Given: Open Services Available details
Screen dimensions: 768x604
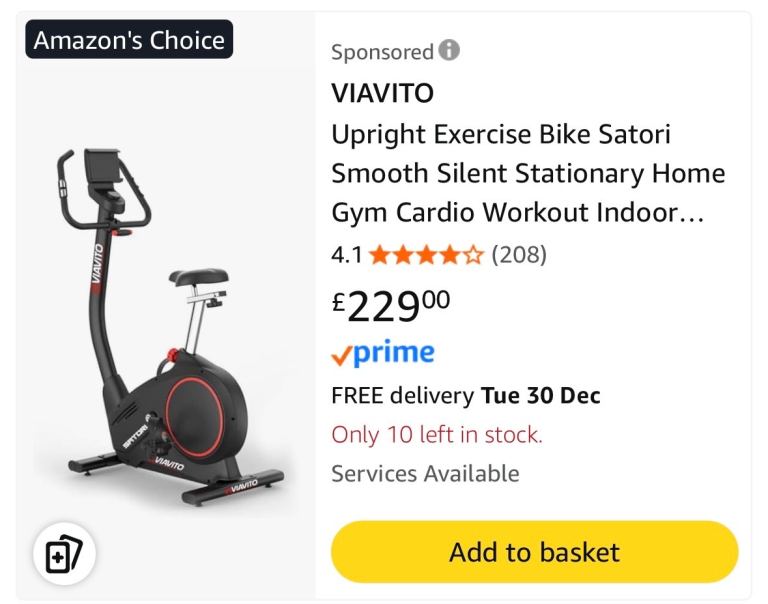Looking at the screenshot, I should [x=425, y=474].
